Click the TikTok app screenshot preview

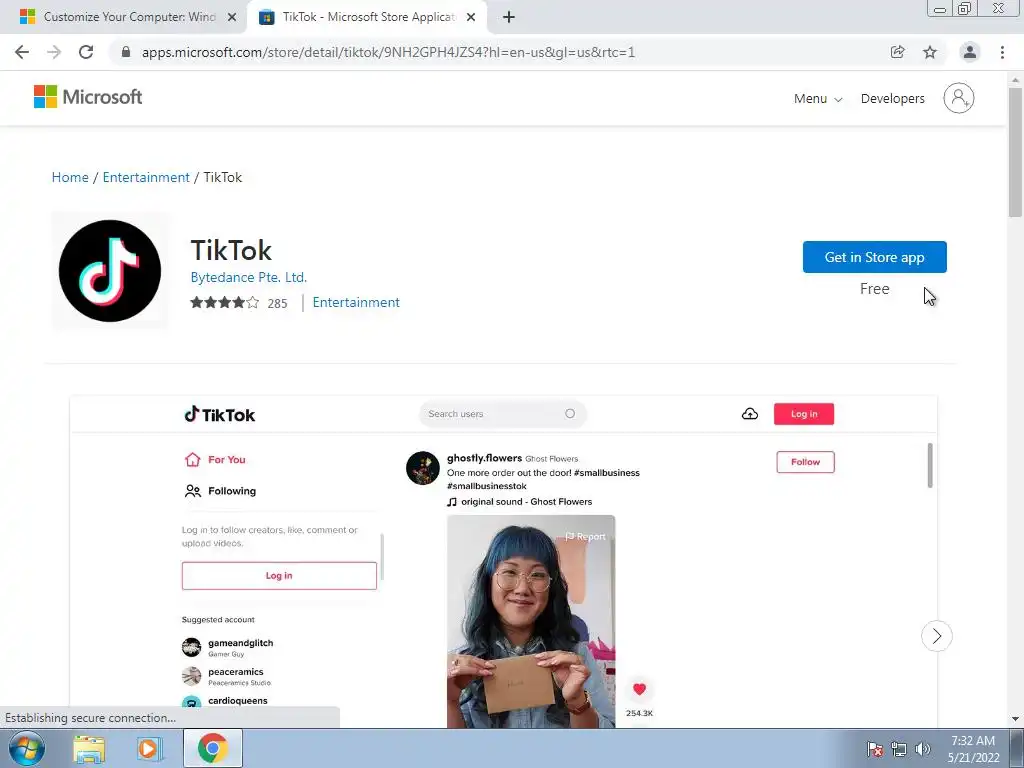(x=504, y=562)
